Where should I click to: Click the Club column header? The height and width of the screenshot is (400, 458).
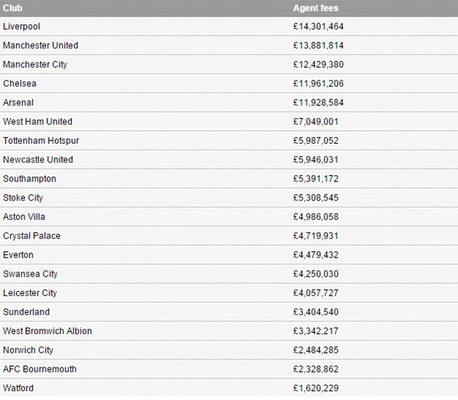click(x=13, y=8)
